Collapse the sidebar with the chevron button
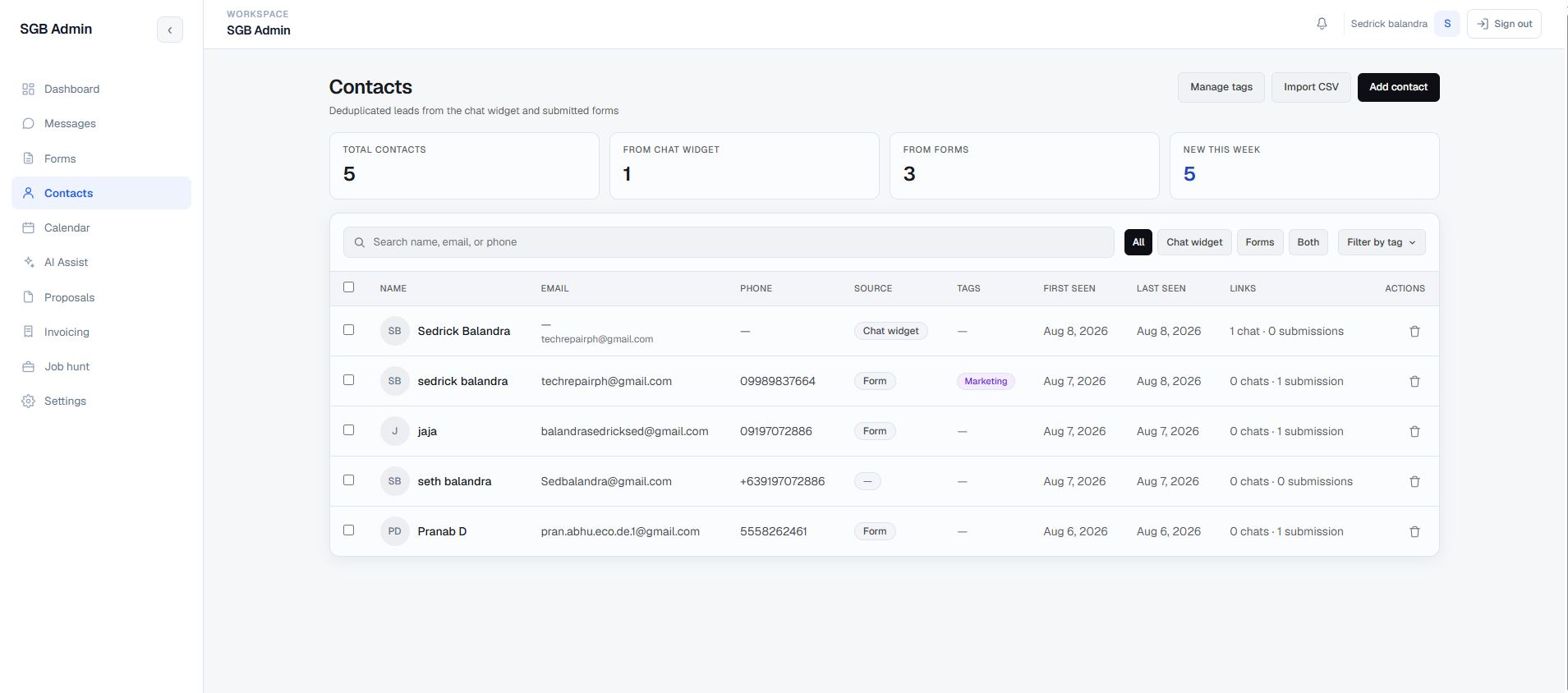Screen dimensions: 1568x693 point(170,30)
